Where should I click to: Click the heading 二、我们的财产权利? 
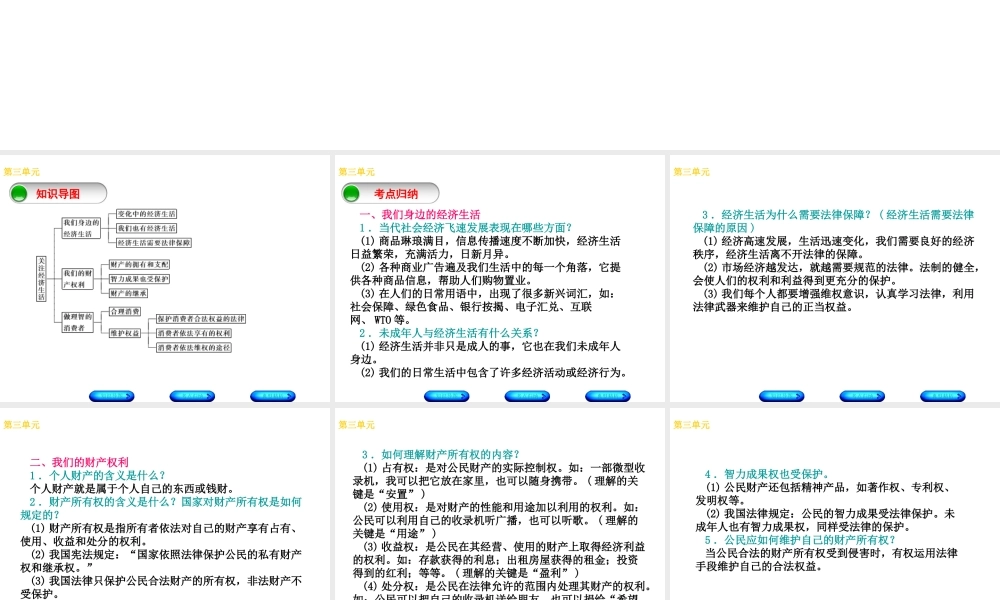click(79, 462)
